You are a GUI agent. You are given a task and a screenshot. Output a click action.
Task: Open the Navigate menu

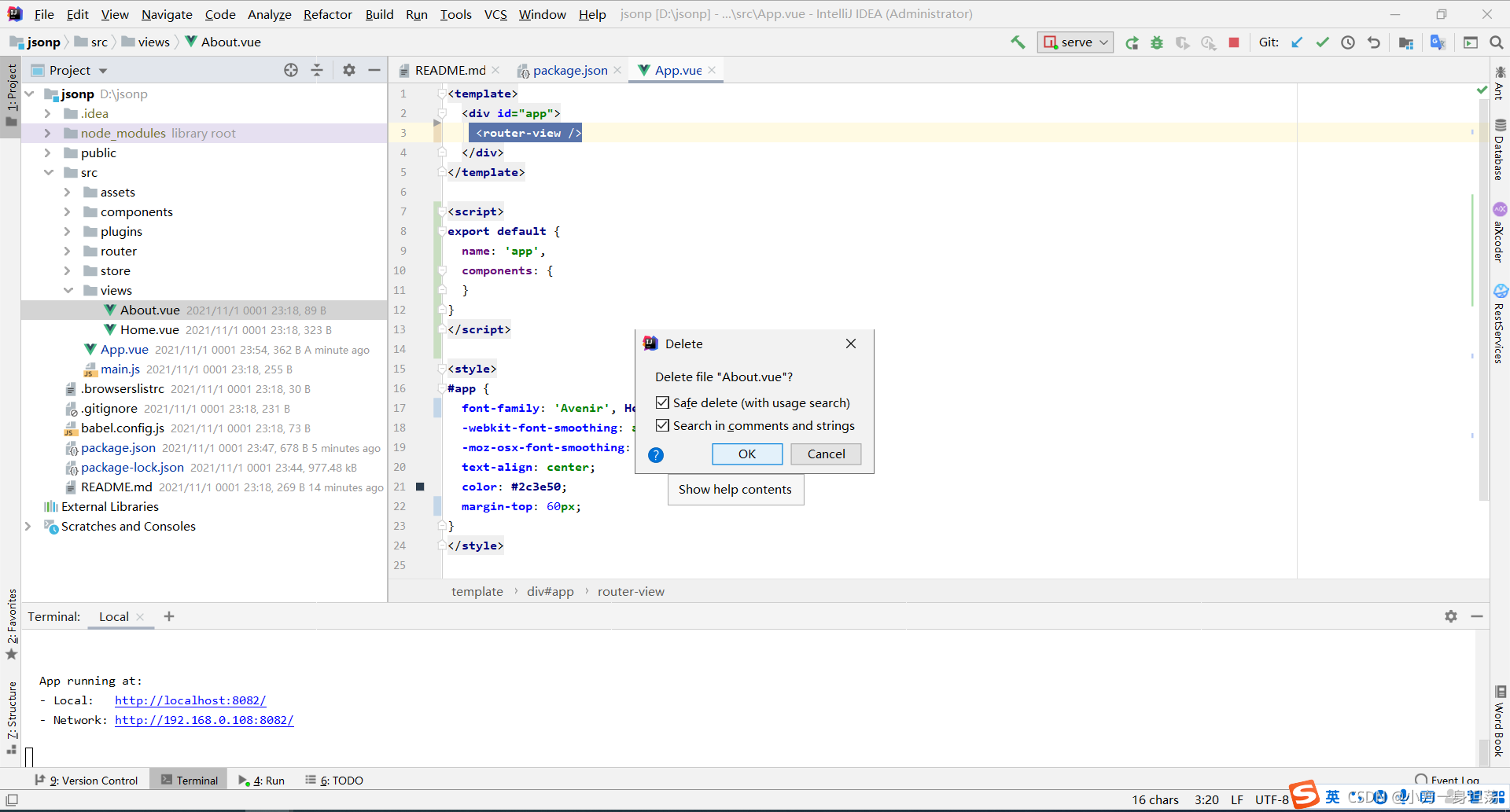(x=167, y=14)
